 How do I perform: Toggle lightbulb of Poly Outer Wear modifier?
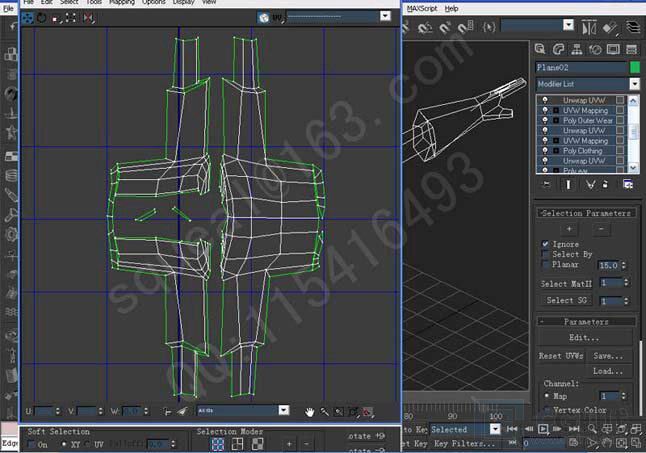tap(545, 120)
